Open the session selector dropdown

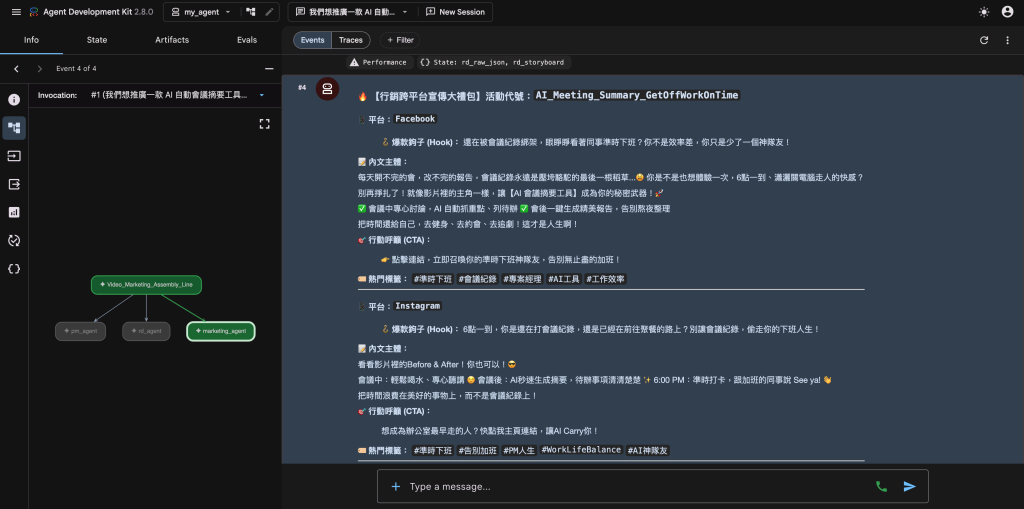[351, 12]
